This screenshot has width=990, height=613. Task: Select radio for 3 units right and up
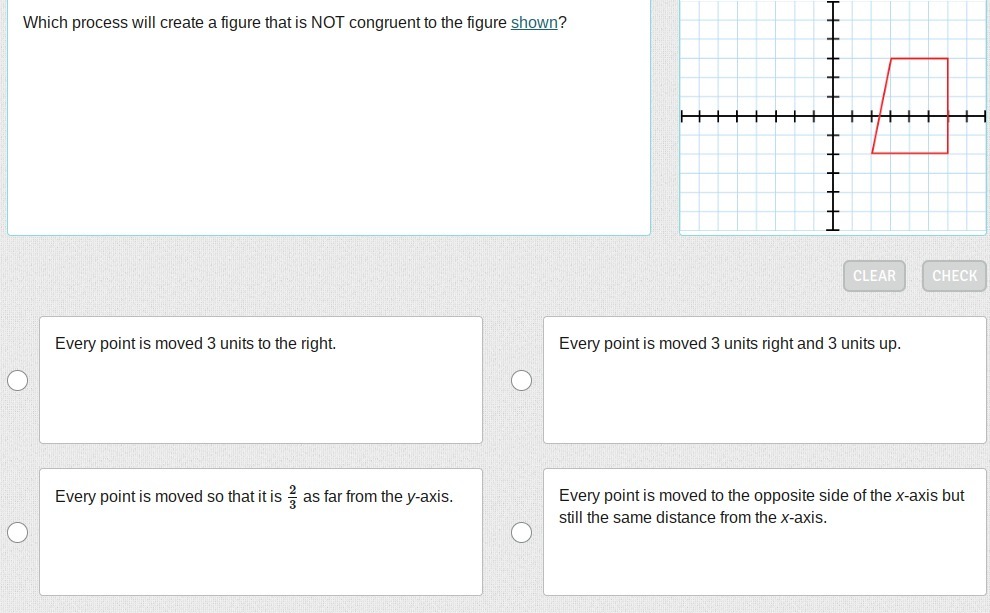pyautogui.click(x=521, y=380)
